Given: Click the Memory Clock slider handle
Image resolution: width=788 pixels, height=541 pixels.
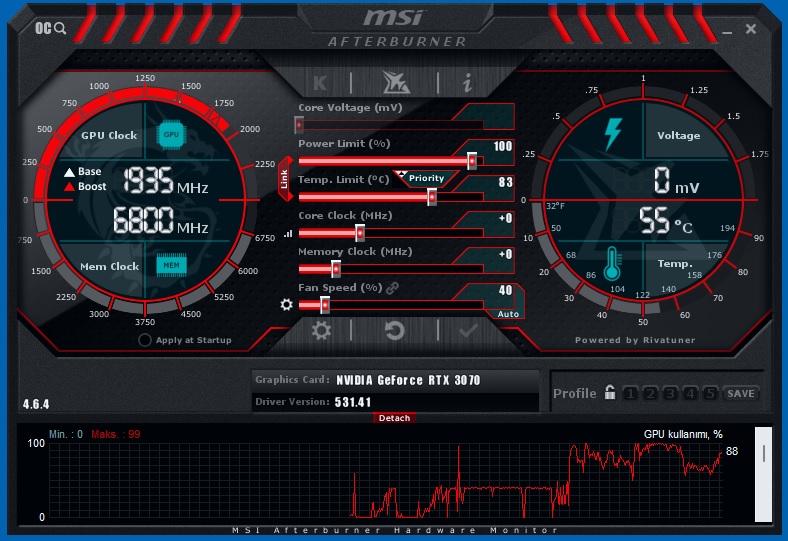Looking at the screenshot, I should click(336, 269).
